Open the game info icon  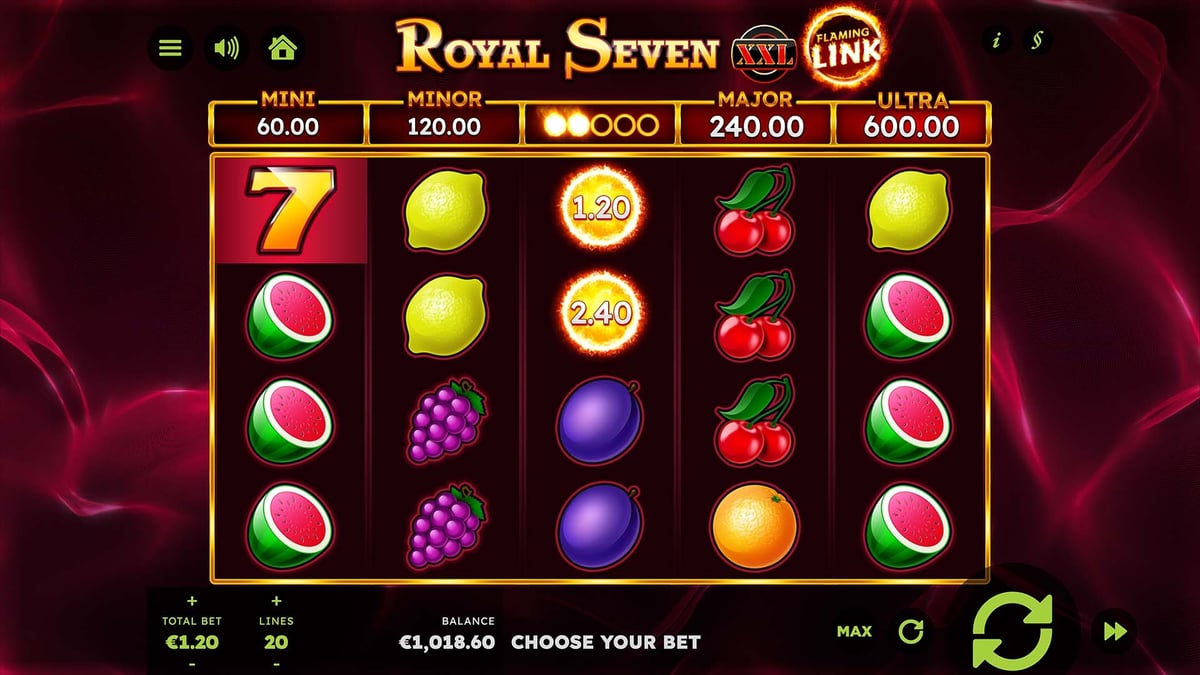tap(996, 40)
